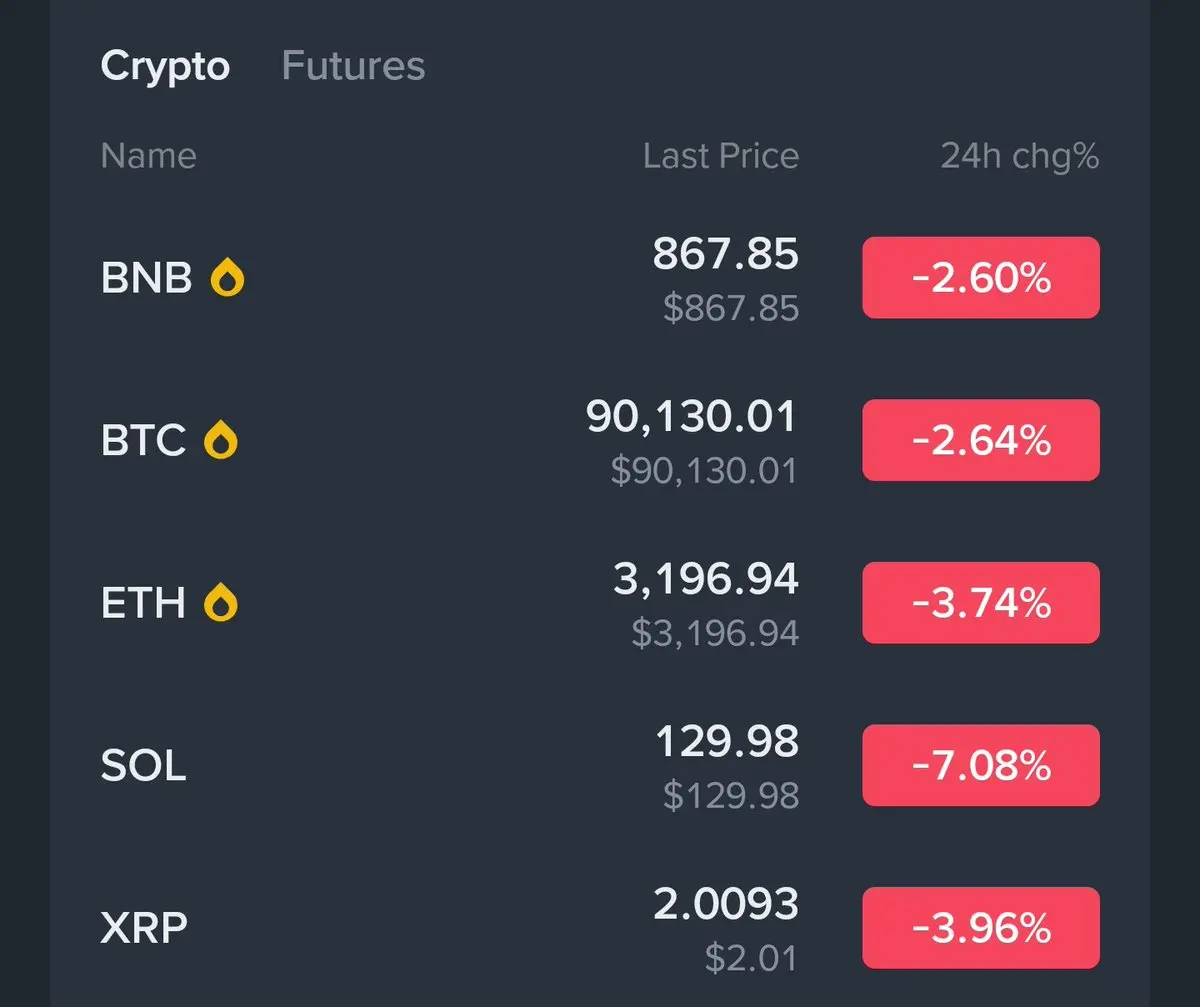Click the flame icon next to BNB
The width and height of the screenshot is (1200, 1007).
(x=227, y=279)
